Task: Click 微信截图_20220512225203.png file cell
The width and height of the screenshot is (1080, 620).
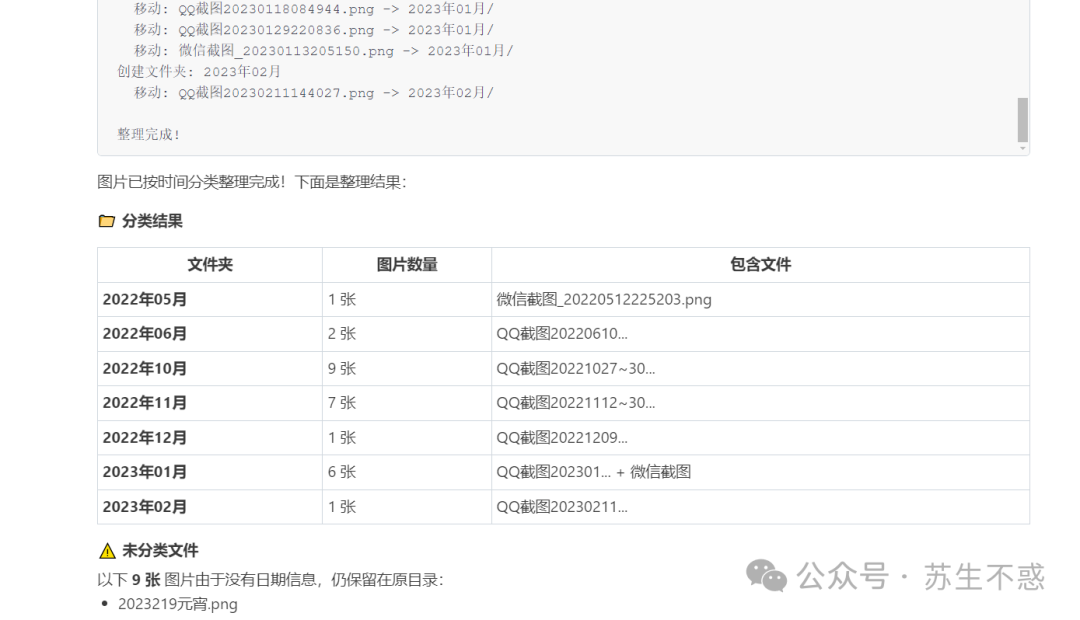Action: (760, 300)
